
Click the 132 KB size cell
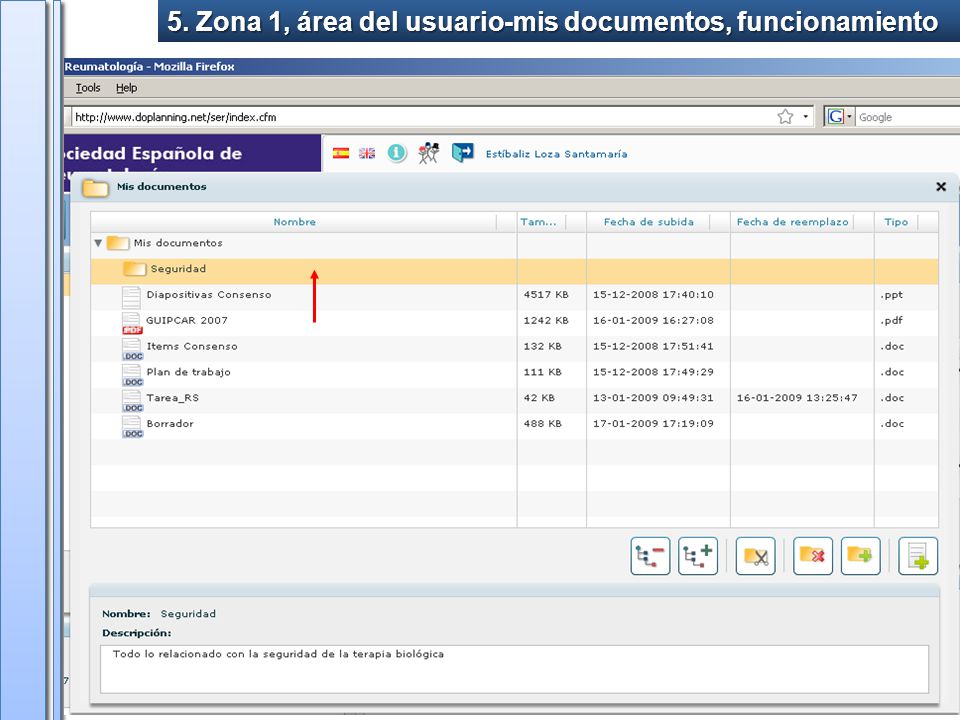[x=542, y=346]
